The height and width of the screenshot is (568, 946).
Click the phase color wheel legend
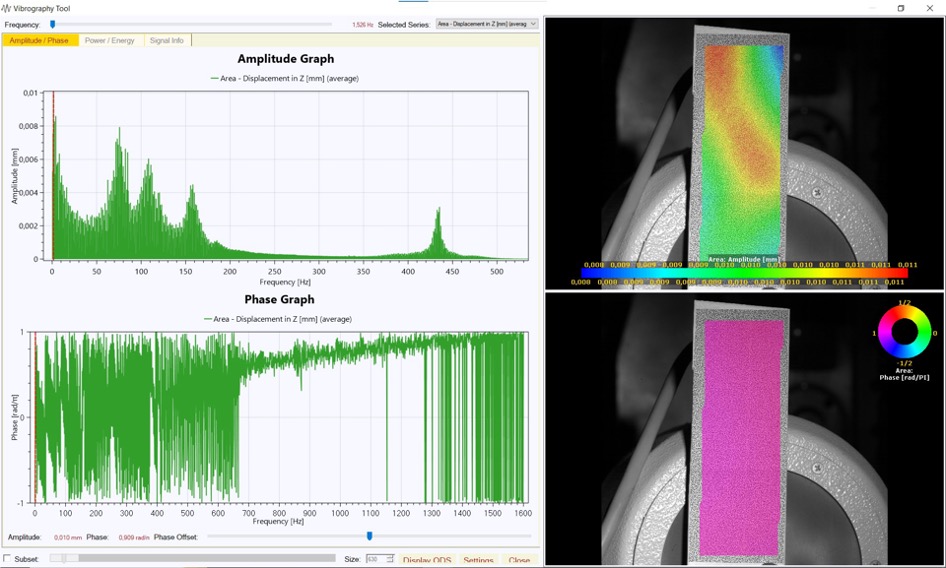[904, 333]
